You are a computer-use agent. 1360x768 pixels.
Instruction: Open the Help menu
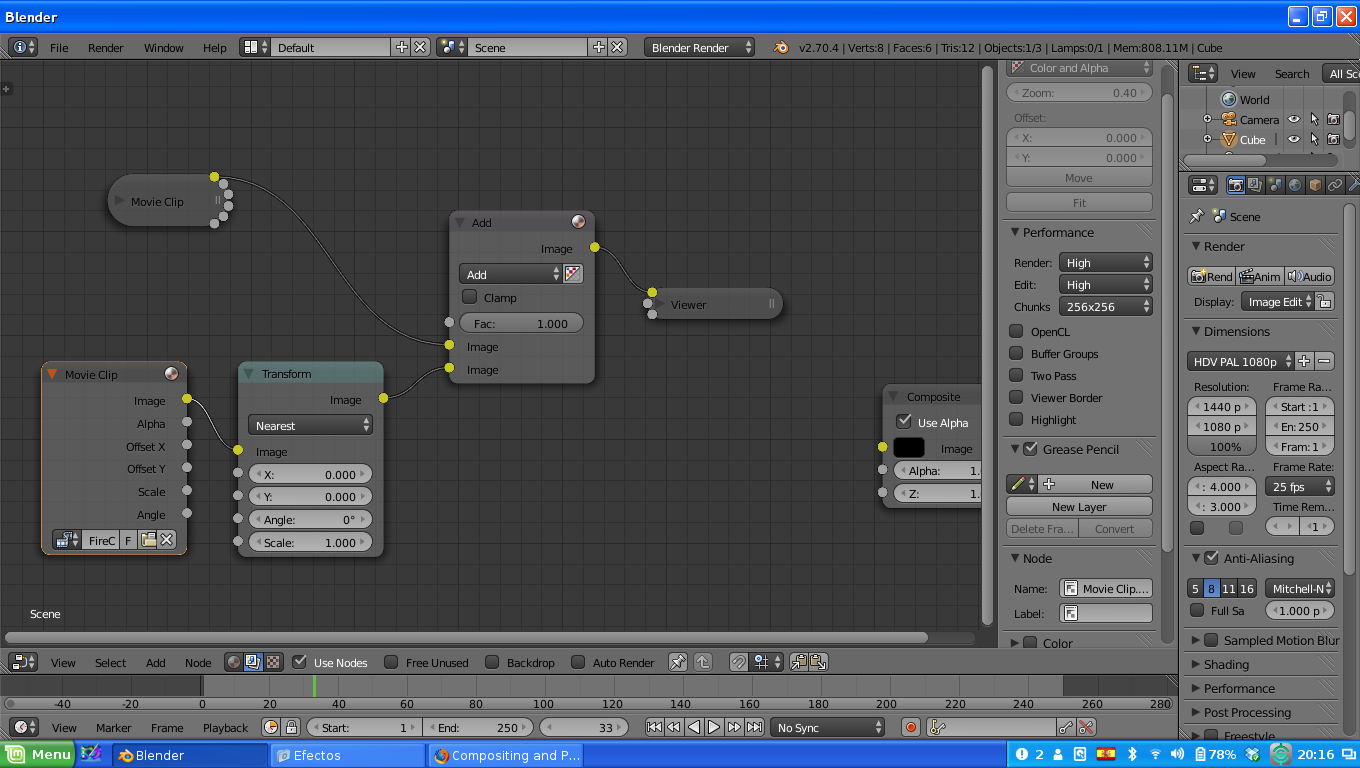click(x=215, y=47)
